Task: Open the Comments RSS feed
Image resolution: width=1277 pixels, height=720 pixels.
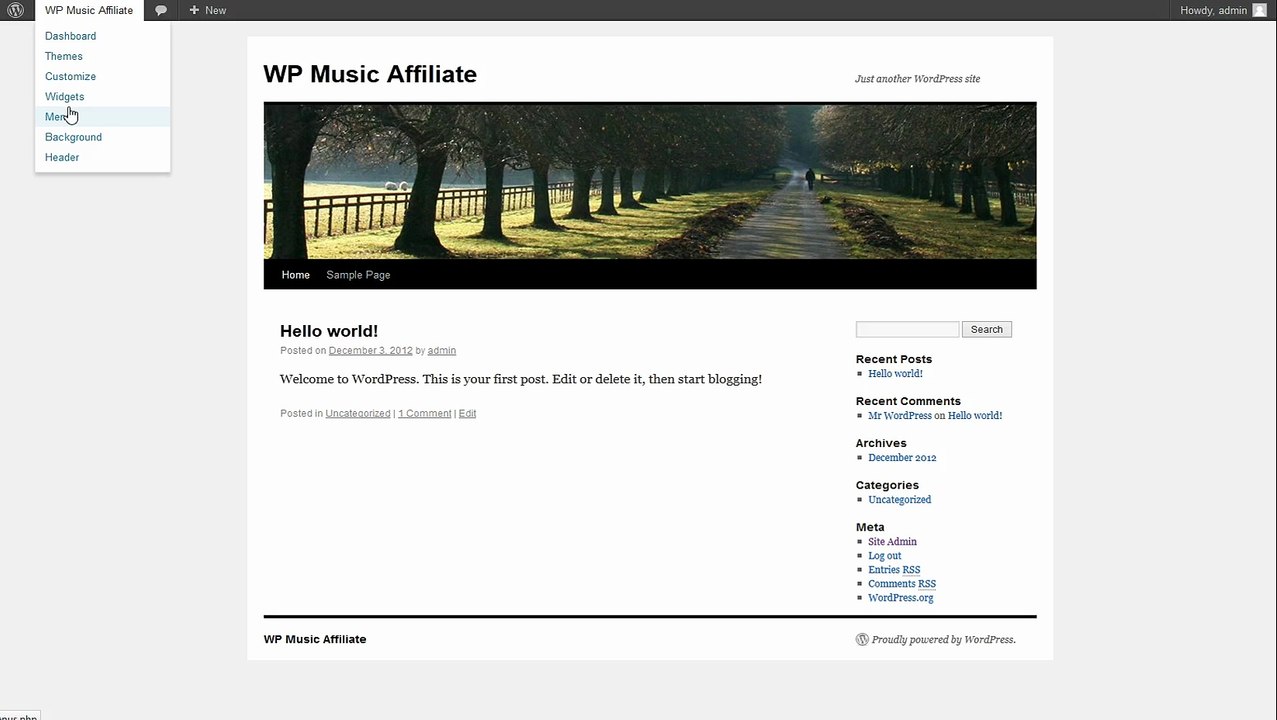Action: pos(902,584)
